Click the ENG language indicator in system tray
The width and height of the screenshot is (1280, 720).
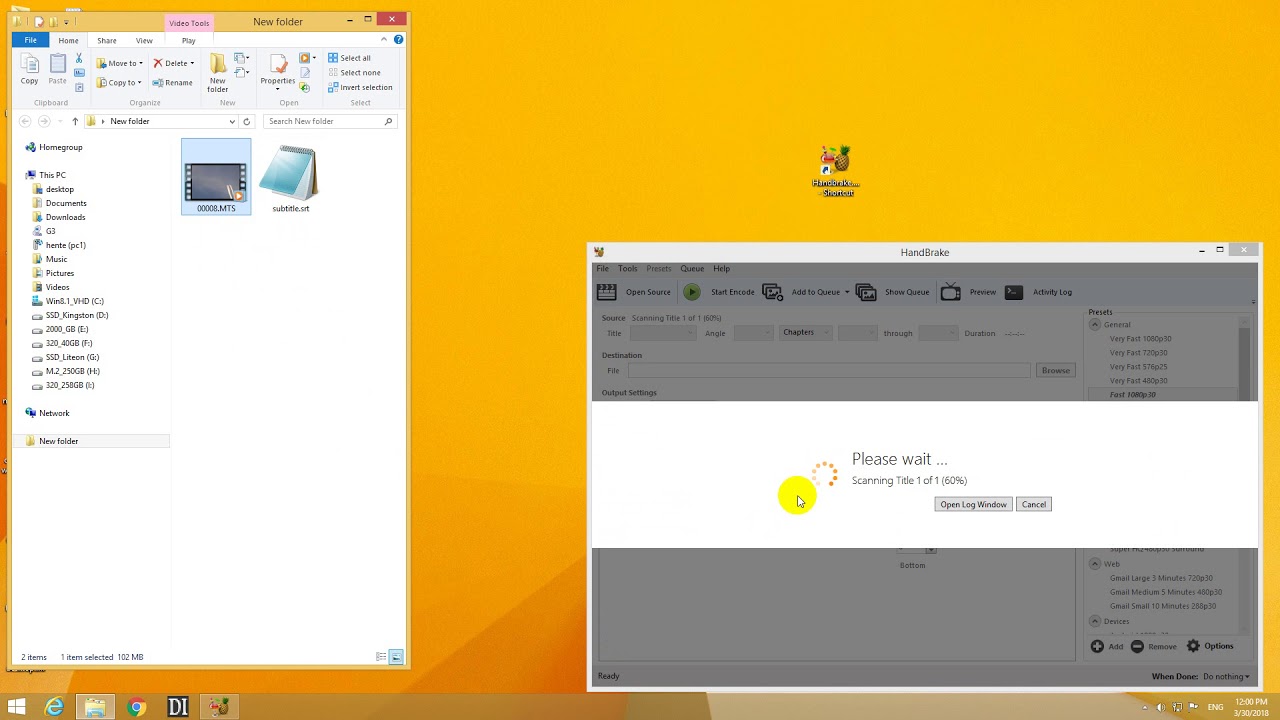tap(1215, 707)
